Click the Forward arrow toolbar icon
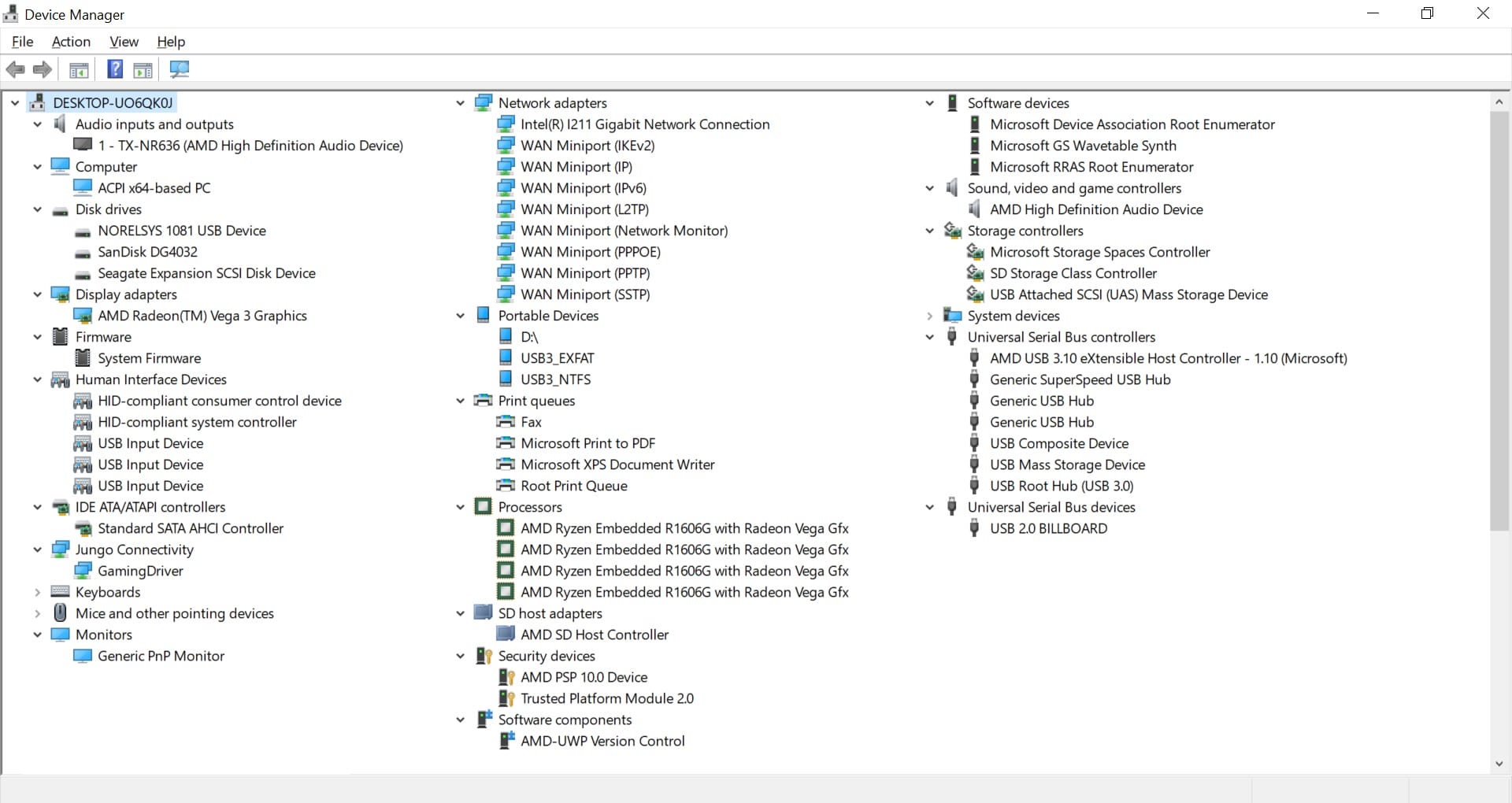The height and width of the screenshot is (803, 1512). [x=43, y=69]
